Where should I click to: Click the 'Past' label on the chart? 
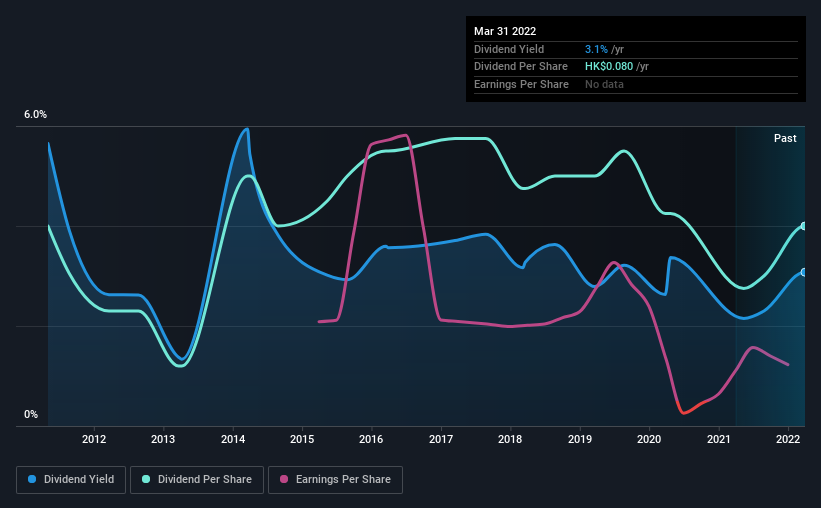coord(785,138)
